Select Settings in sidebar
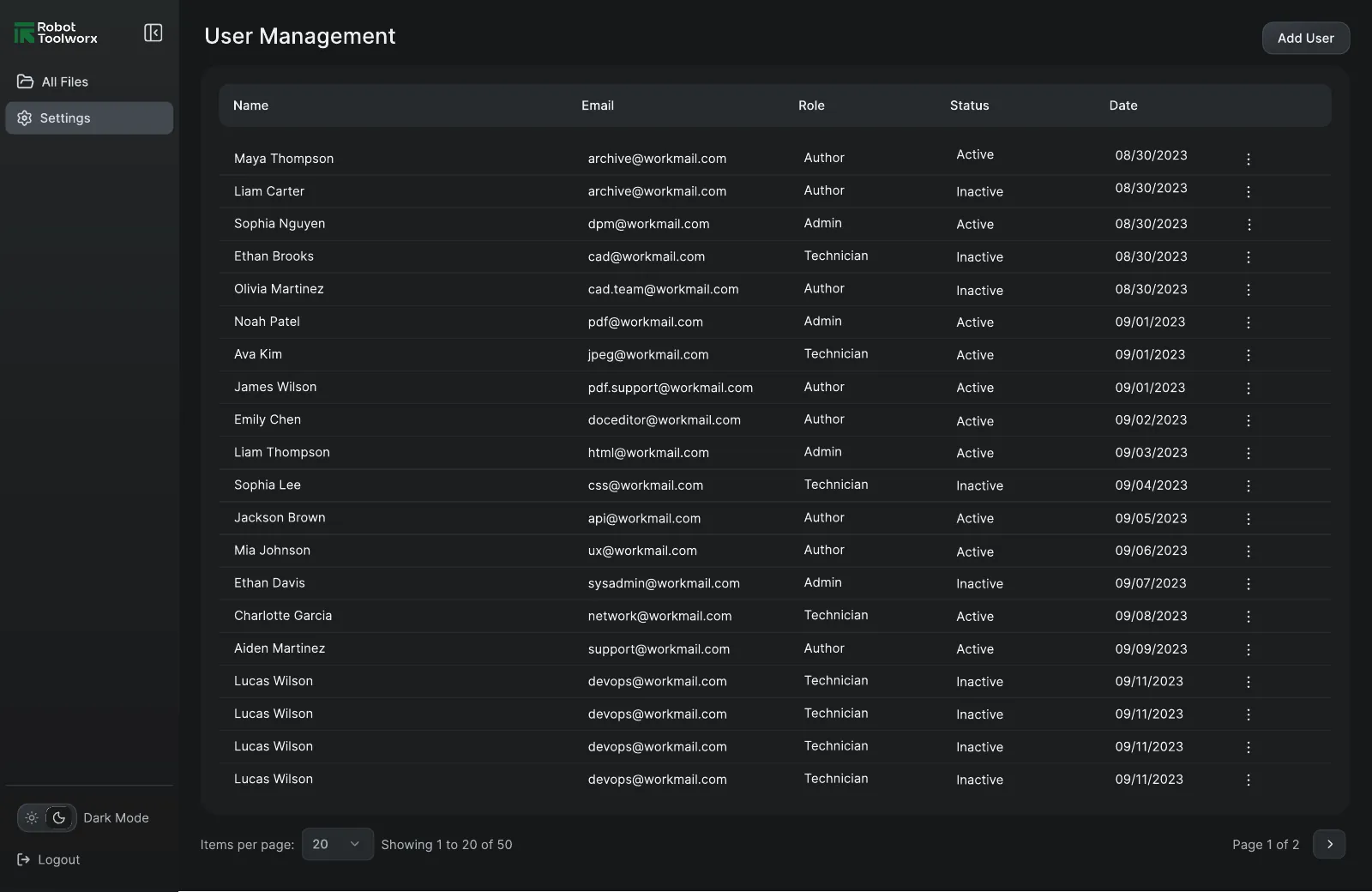 (x=89, y=118)
